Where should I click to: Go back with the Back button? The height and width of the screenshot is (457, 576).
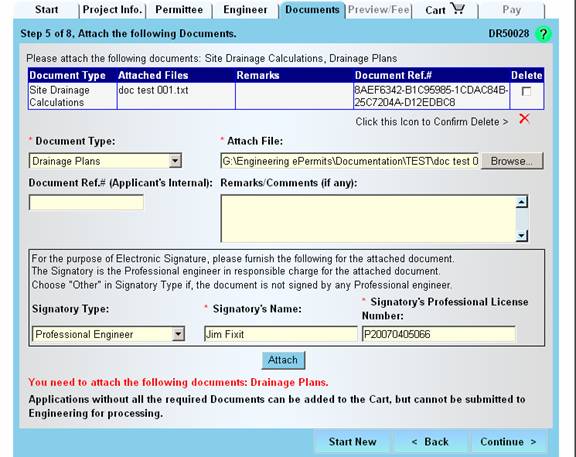(x=430, y=442)
